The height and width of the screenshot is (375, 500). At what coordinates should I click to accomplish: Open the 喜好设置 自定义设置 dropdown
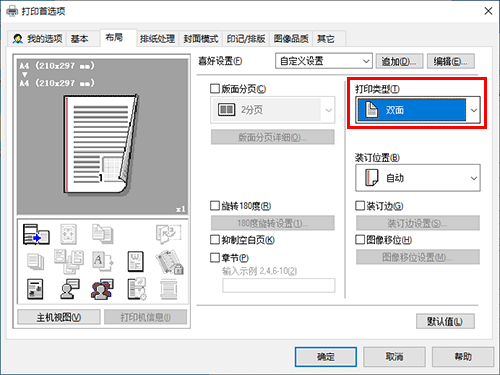coord(324,61)
